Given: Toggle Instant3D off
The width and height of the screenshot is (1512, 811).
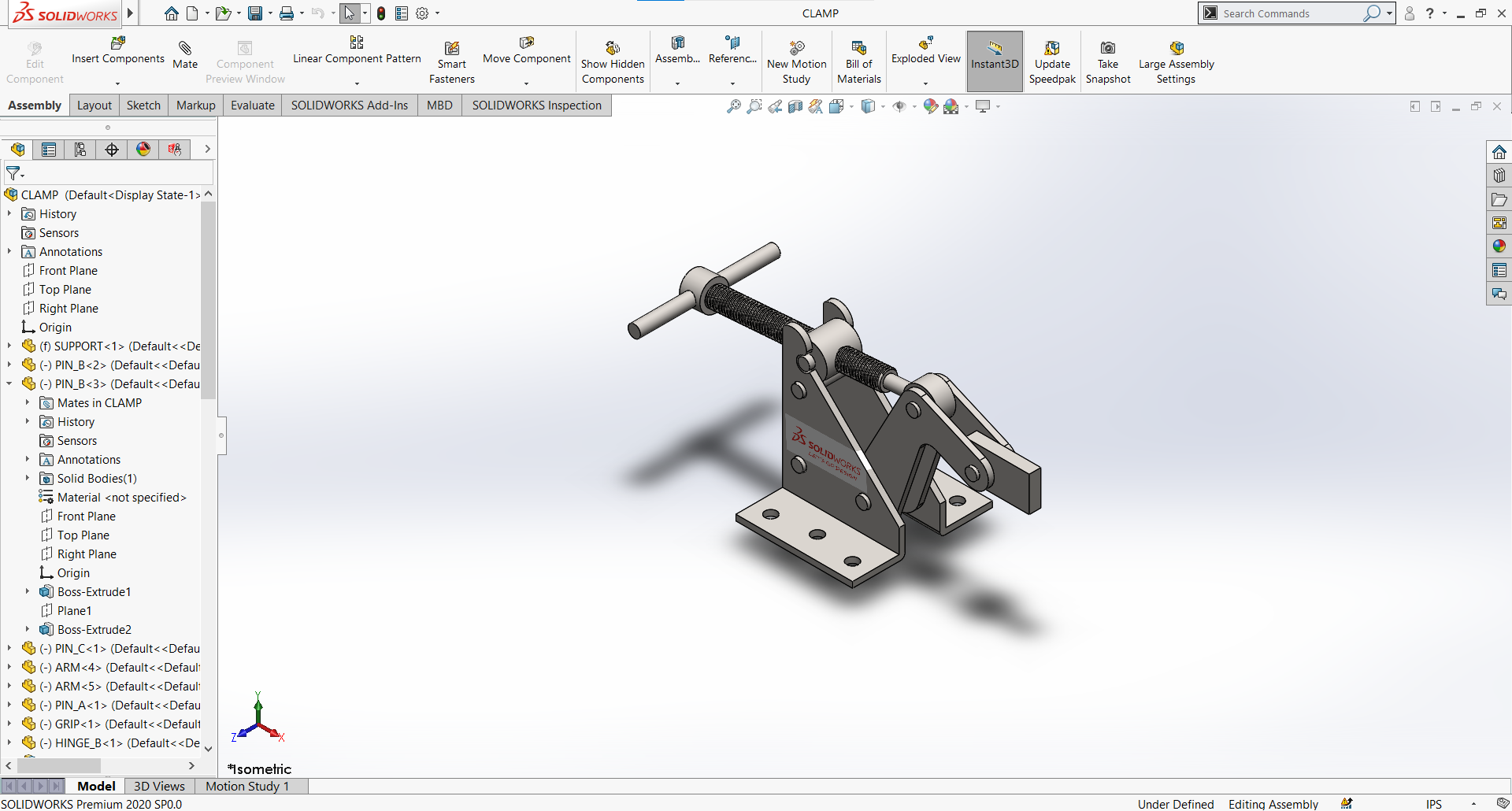Looking at the screenshot, I should (994, 59).
